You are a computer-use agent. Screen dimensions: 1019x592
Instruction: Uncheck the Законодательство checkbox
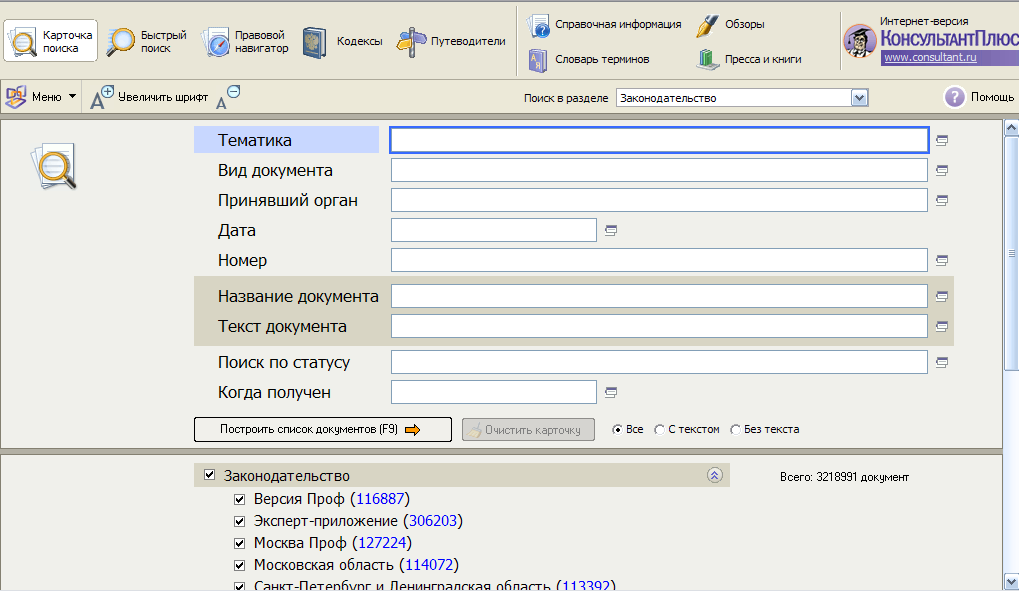[209, 474]
